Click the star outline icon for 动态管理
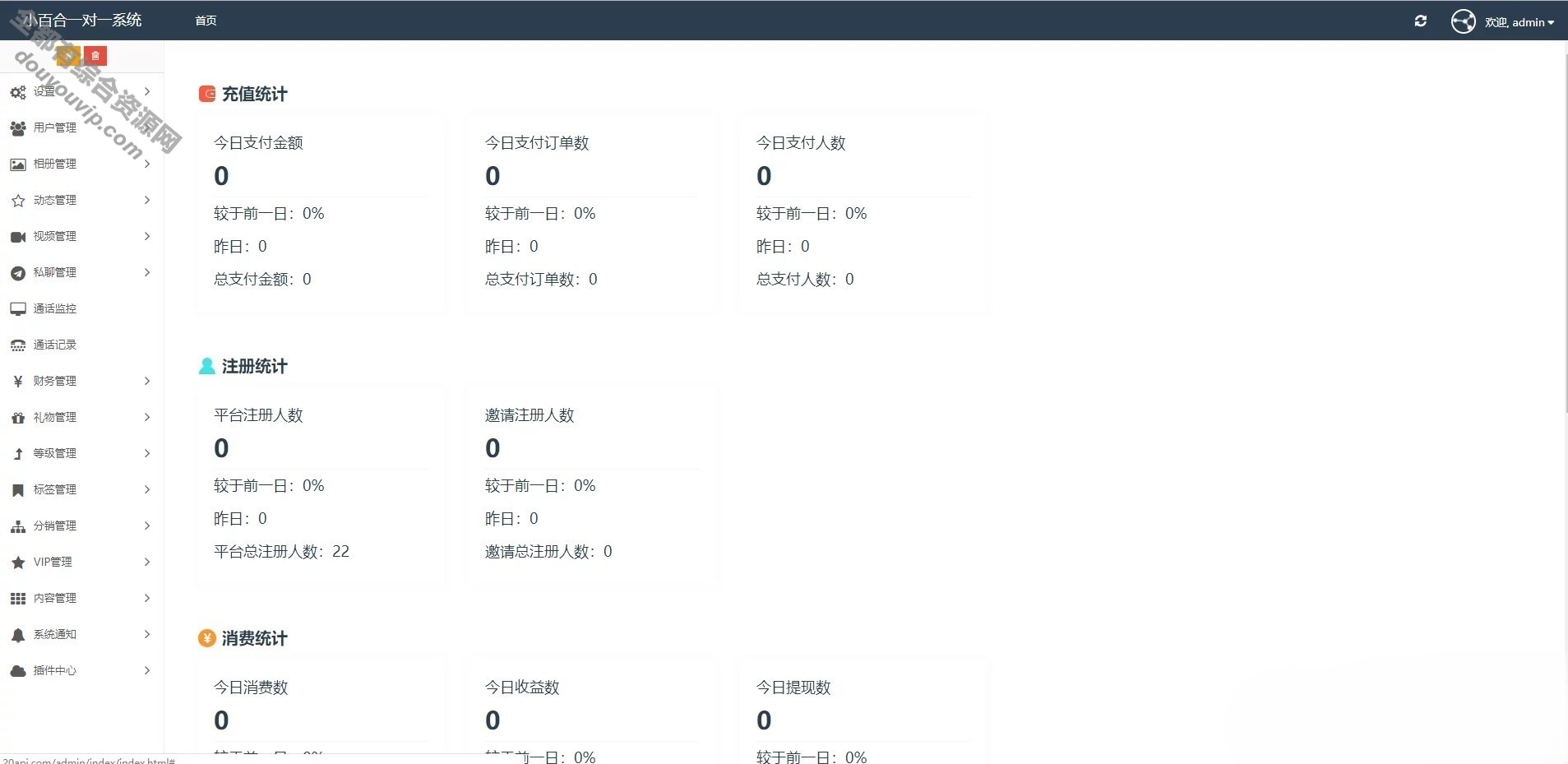 click(x=18, y=201)
